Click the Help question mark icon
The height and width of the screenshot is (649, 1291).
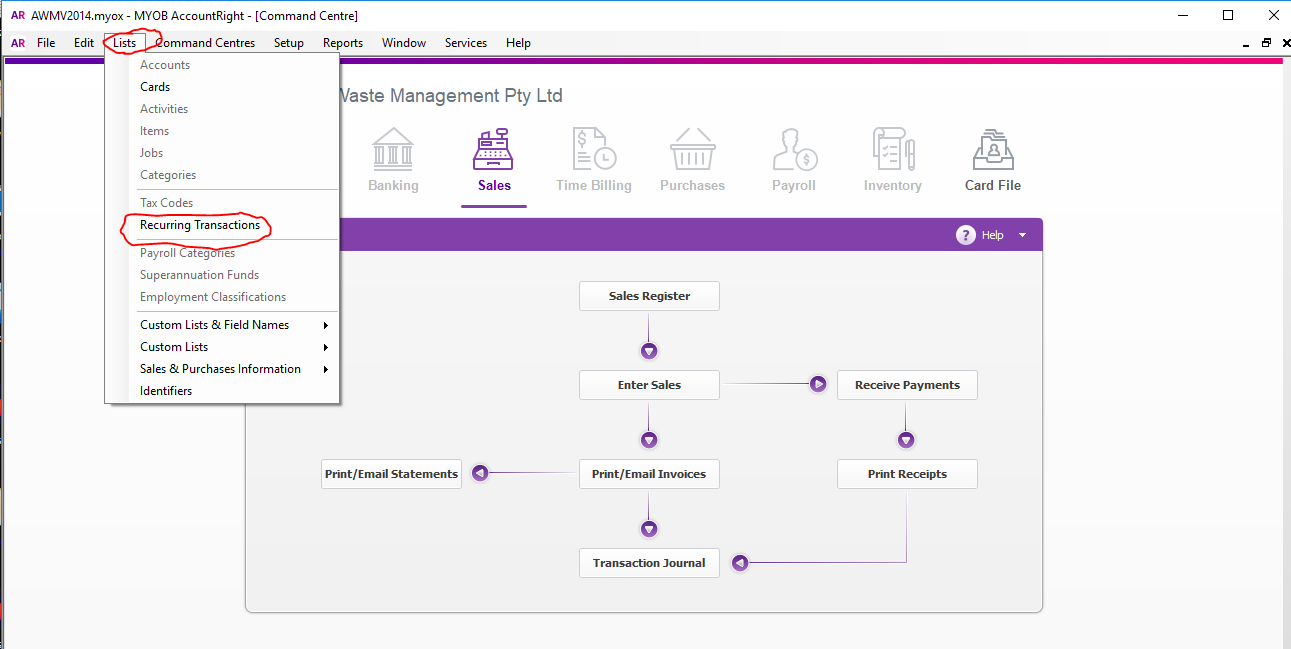965,235
